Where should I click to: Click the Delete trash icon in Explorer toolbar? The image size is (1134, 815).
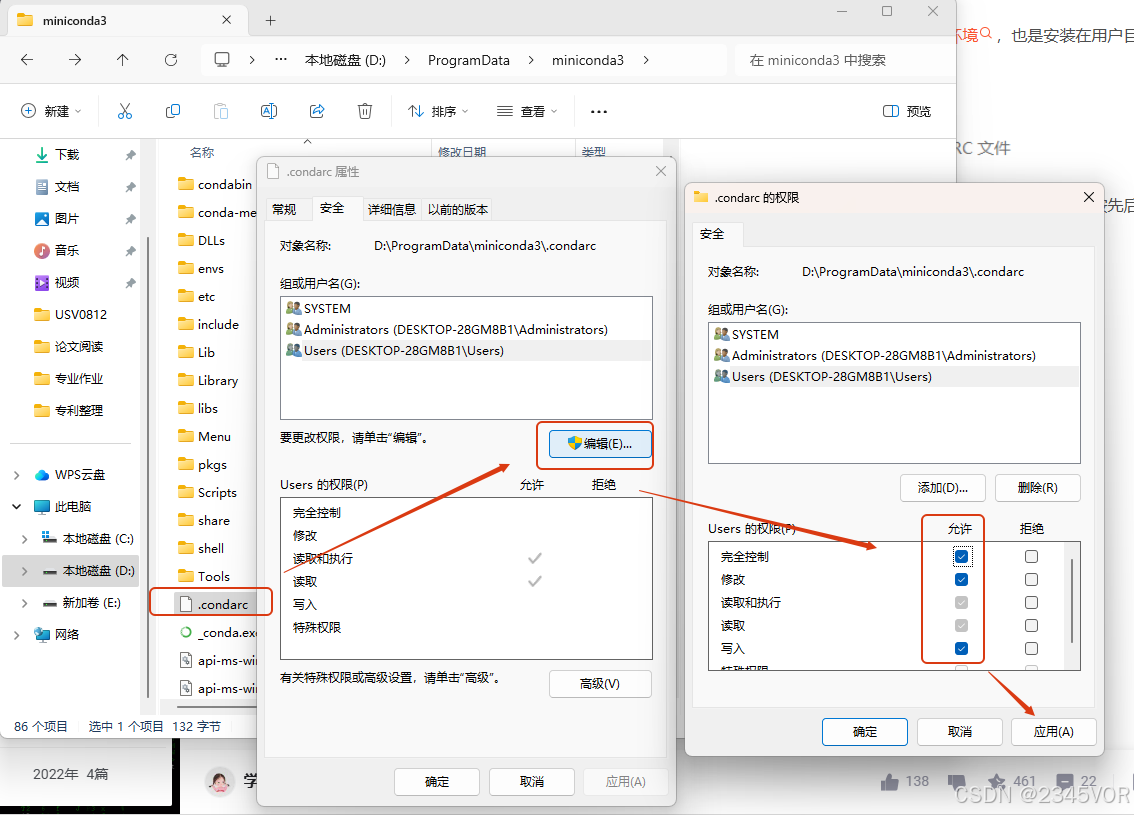364,111
